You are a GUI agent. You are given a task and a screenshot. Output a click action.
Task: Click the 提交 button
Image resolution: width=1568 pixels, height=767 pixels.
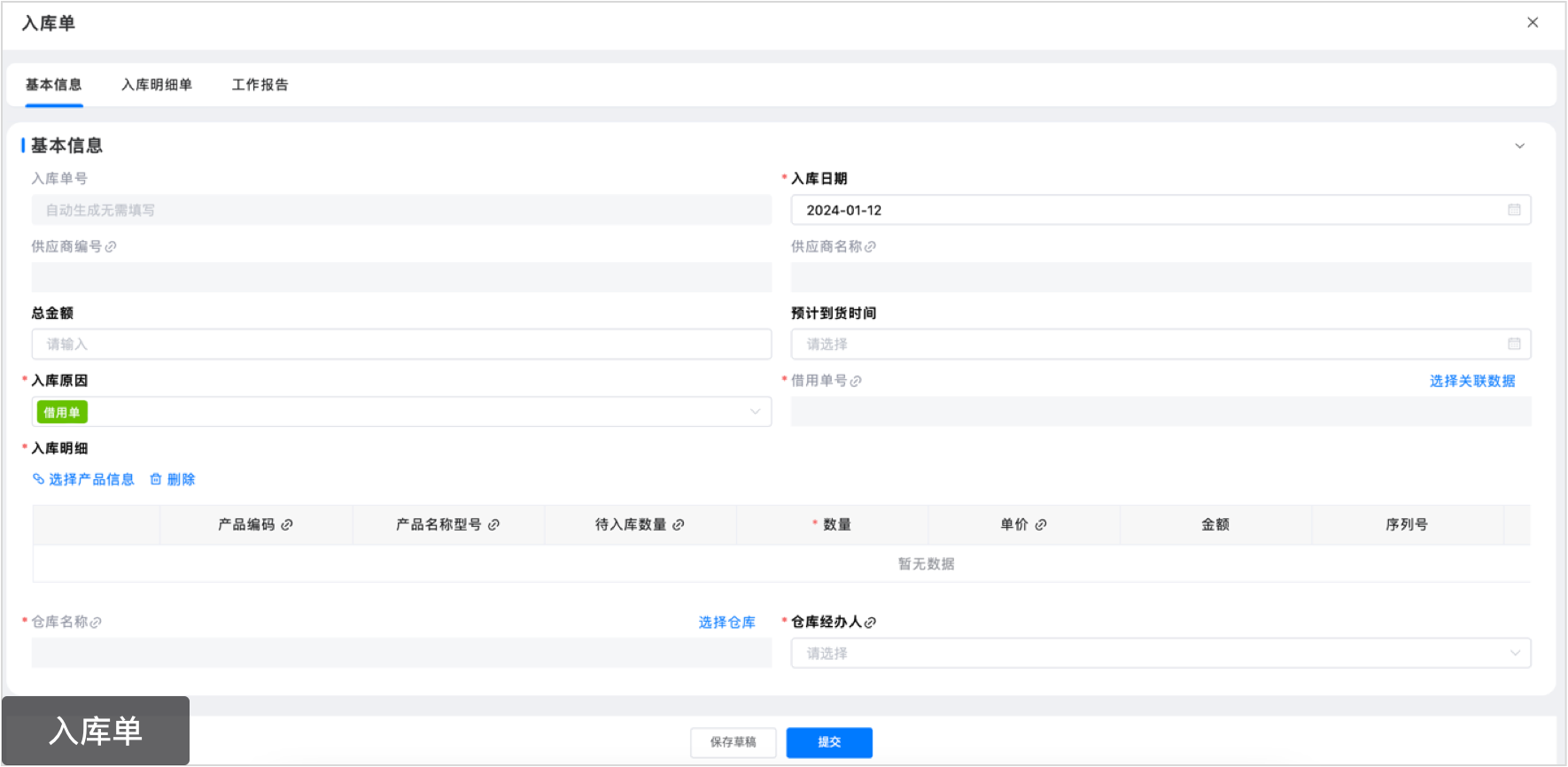click(x=829, y=742)
